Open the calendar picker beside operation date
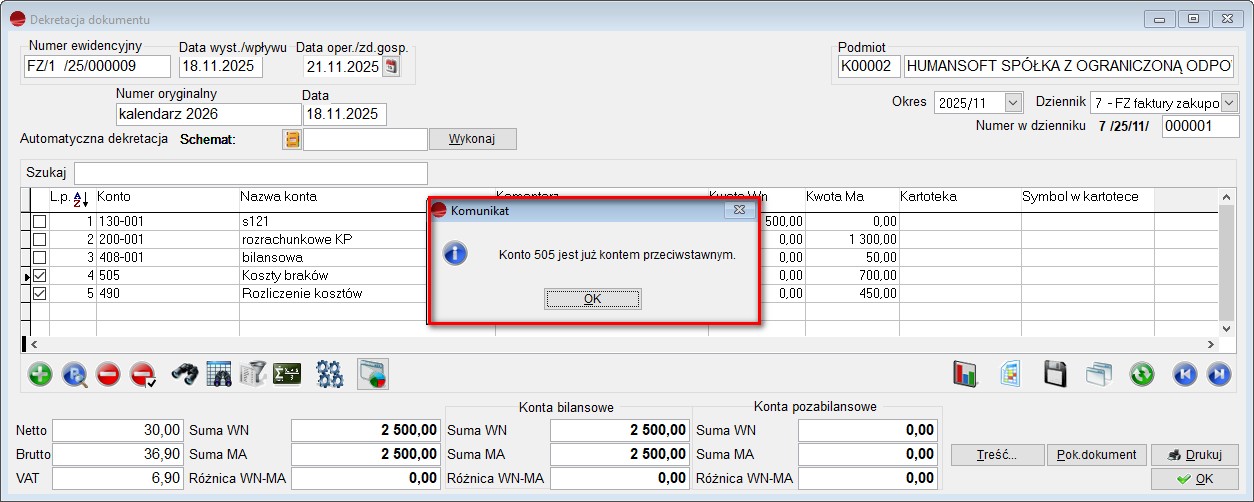Screen dimensions: 1254x502 391,67
